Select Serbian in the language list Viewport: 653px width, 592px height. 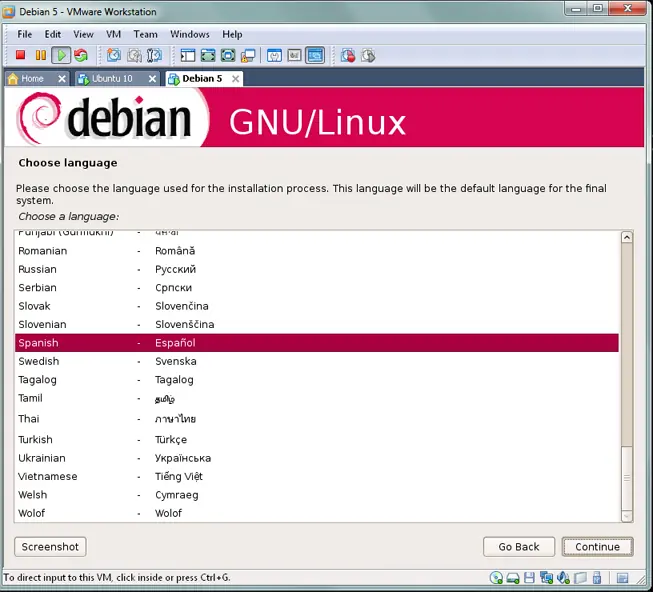[x=317, y=287]
